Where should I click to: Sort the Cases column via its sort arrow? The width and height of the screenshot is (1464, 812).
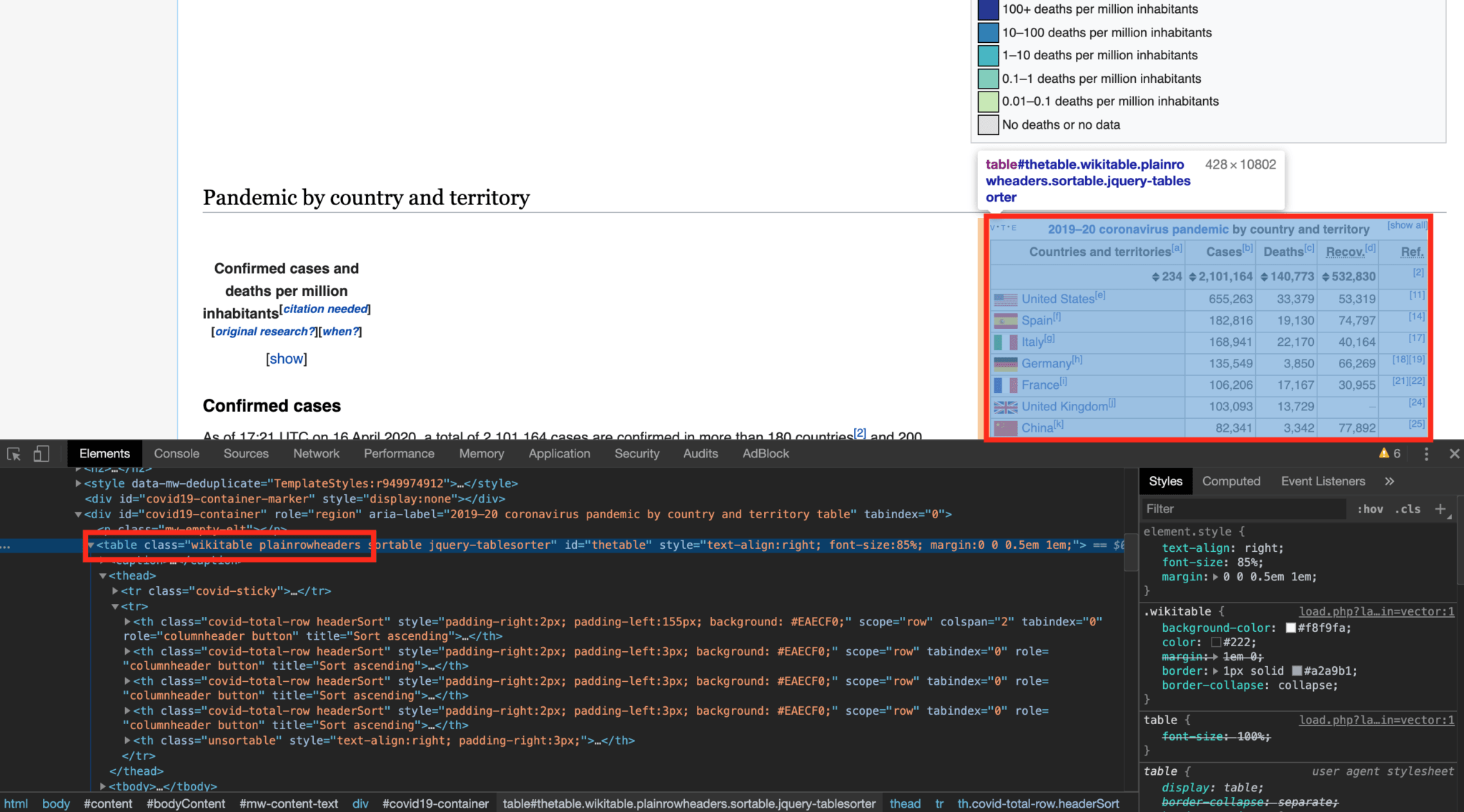[1192, 277]
